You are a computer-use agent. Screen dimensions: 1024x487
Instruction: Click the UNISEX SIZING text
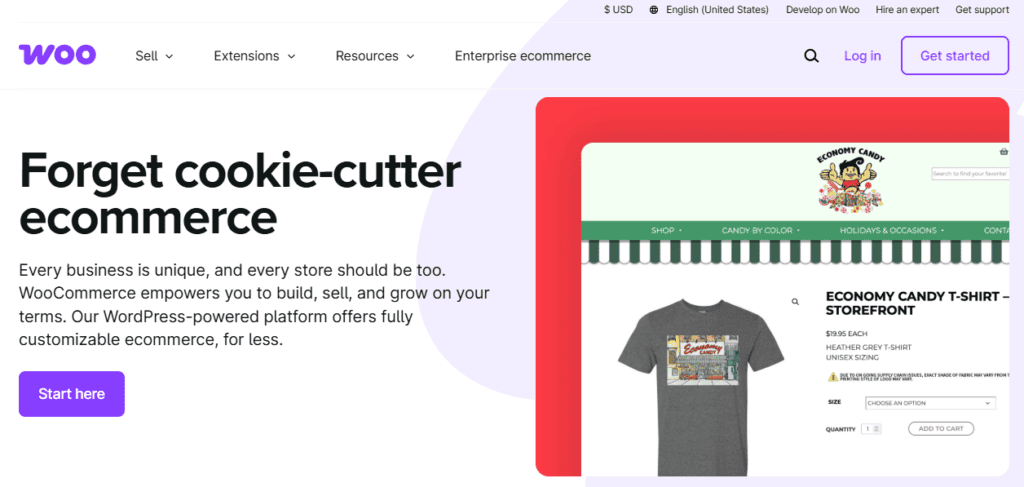point(852,358)
